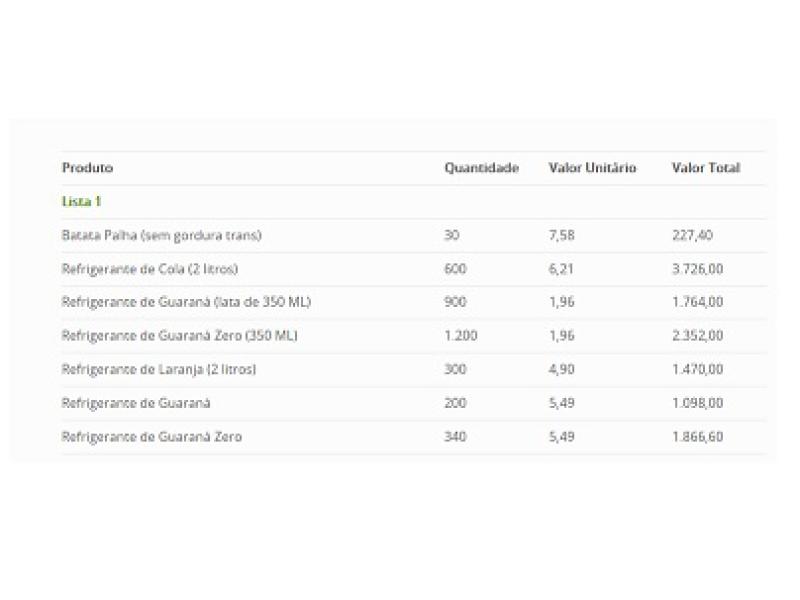Click the quantity value 1.200
Screen dimensions: 800x600
click(x=460, y=336)
